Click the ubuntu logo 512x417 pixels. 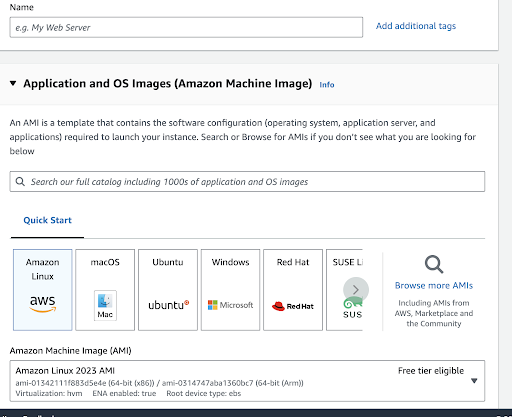click(x=169, y=305)
